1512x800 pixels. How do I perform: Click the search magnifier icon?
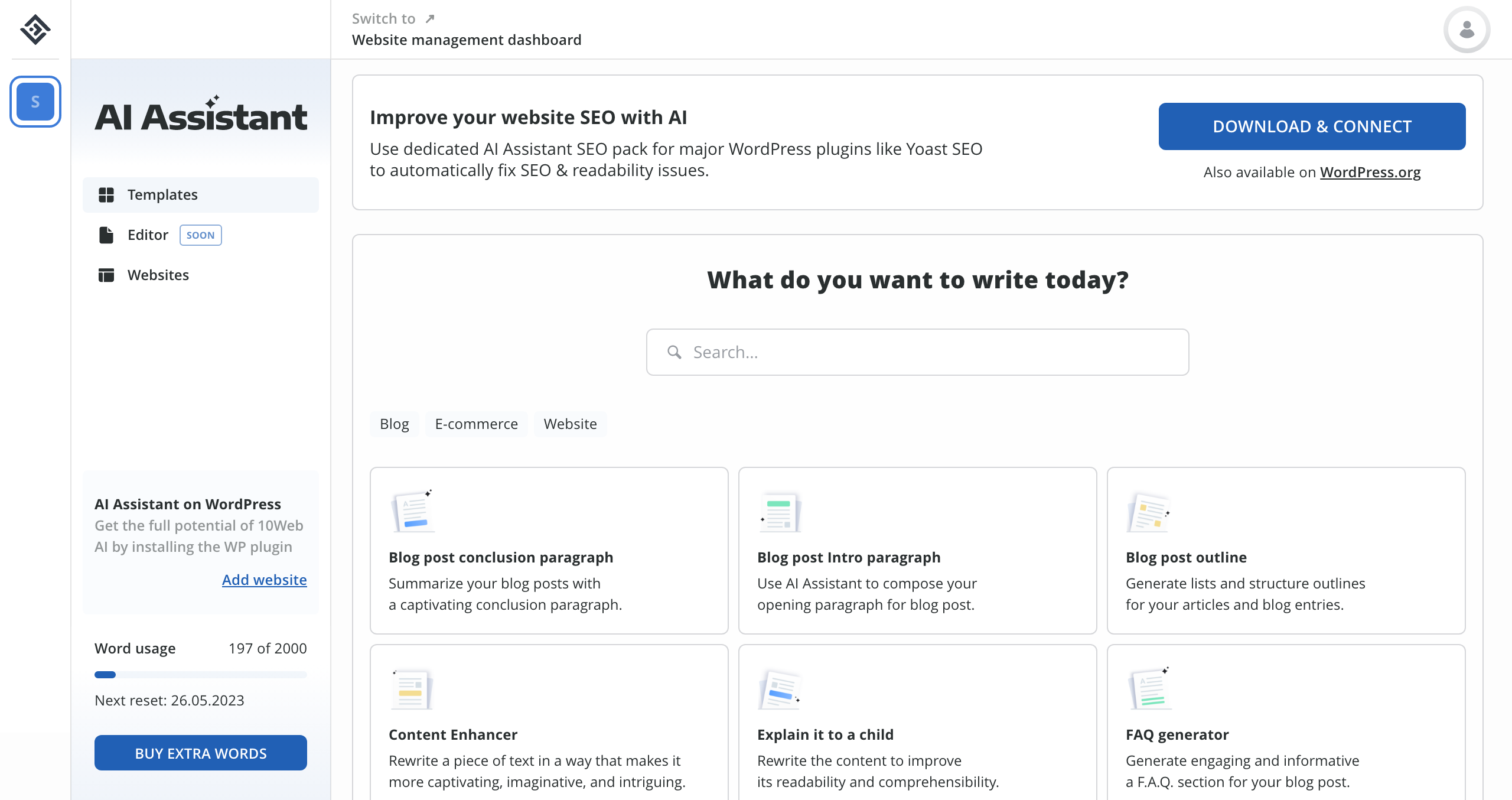(674, 352)
